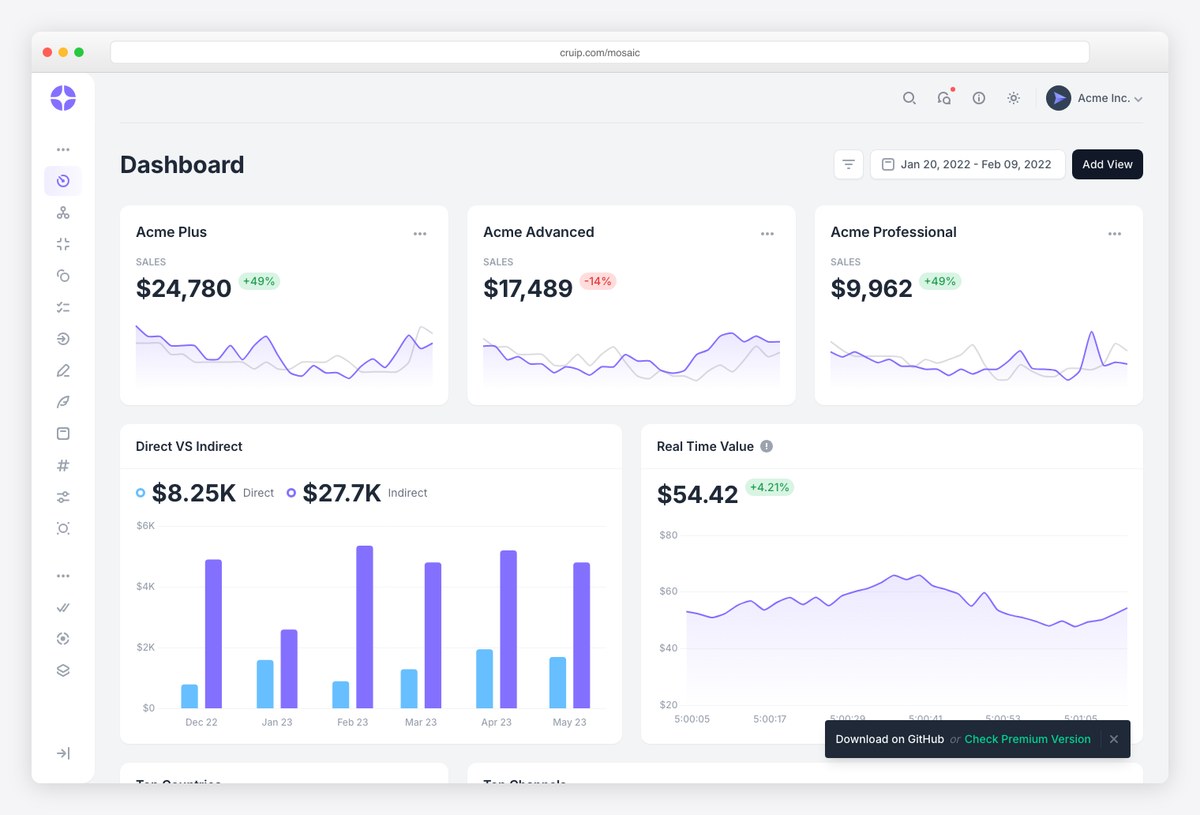This screenshot has height=815, width=1200.
Task: Click the purple Mosaic logo icon
Action: tap(63, 98)
